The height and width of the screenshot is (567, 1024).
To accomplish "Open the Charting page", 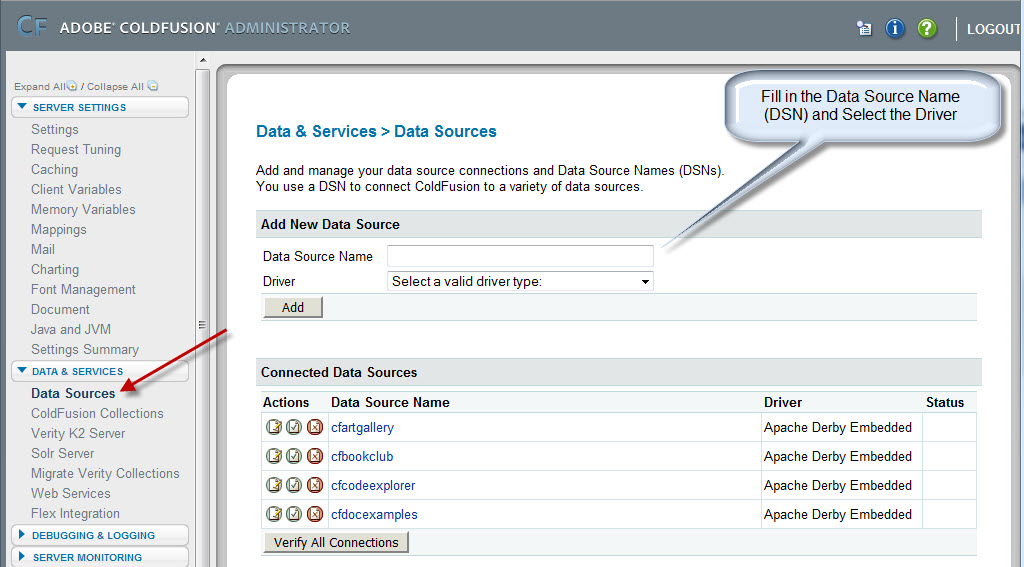I will 55,270.
